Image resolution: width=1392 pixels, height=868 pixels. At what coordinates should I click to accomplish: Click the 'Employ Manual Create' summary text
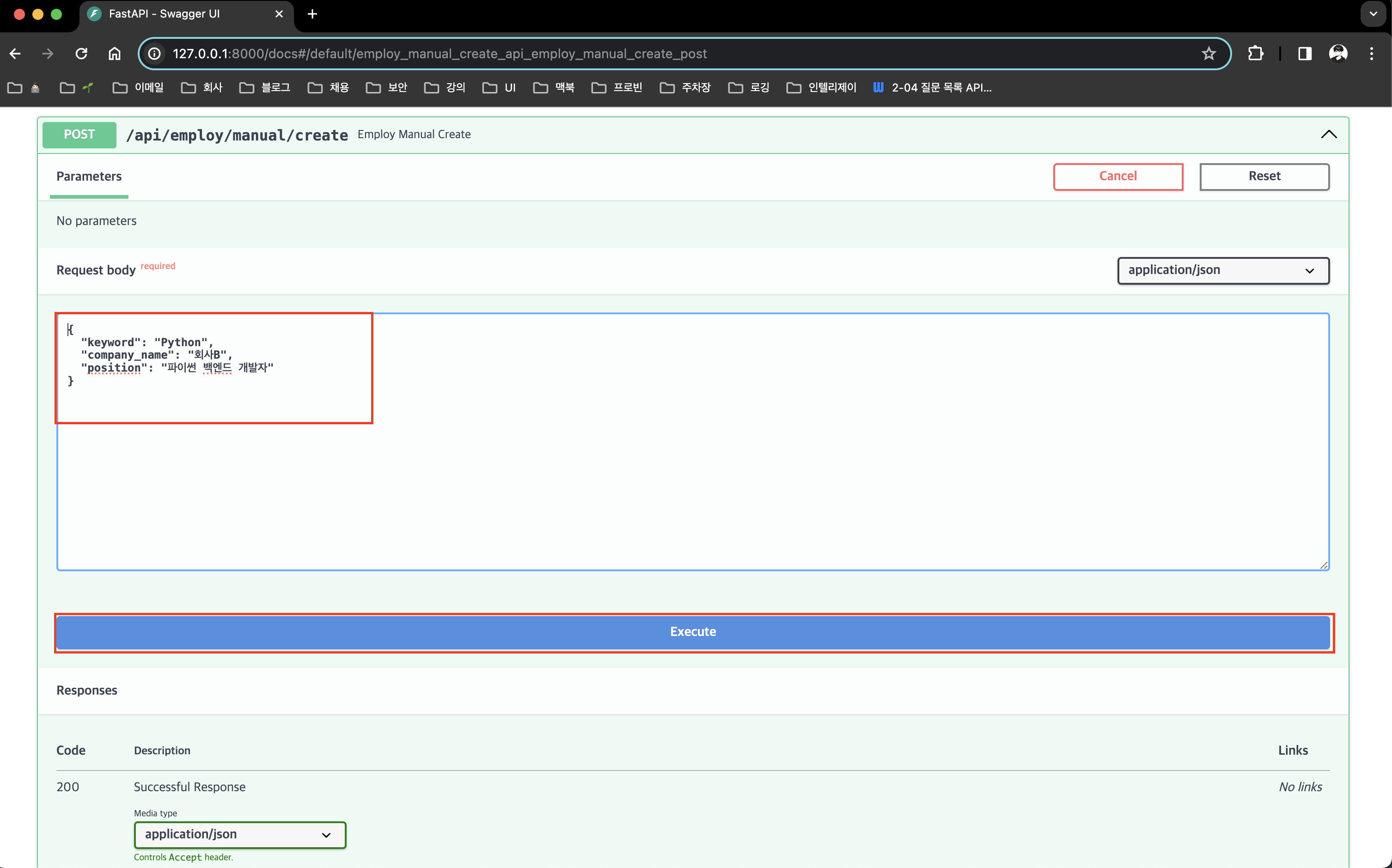(414, 134)
